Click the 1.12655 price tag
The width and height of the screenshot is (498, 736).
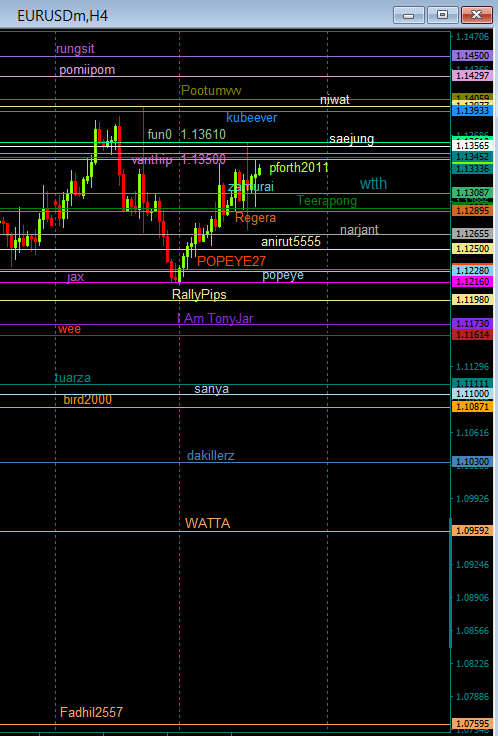[x=472, y=234]
